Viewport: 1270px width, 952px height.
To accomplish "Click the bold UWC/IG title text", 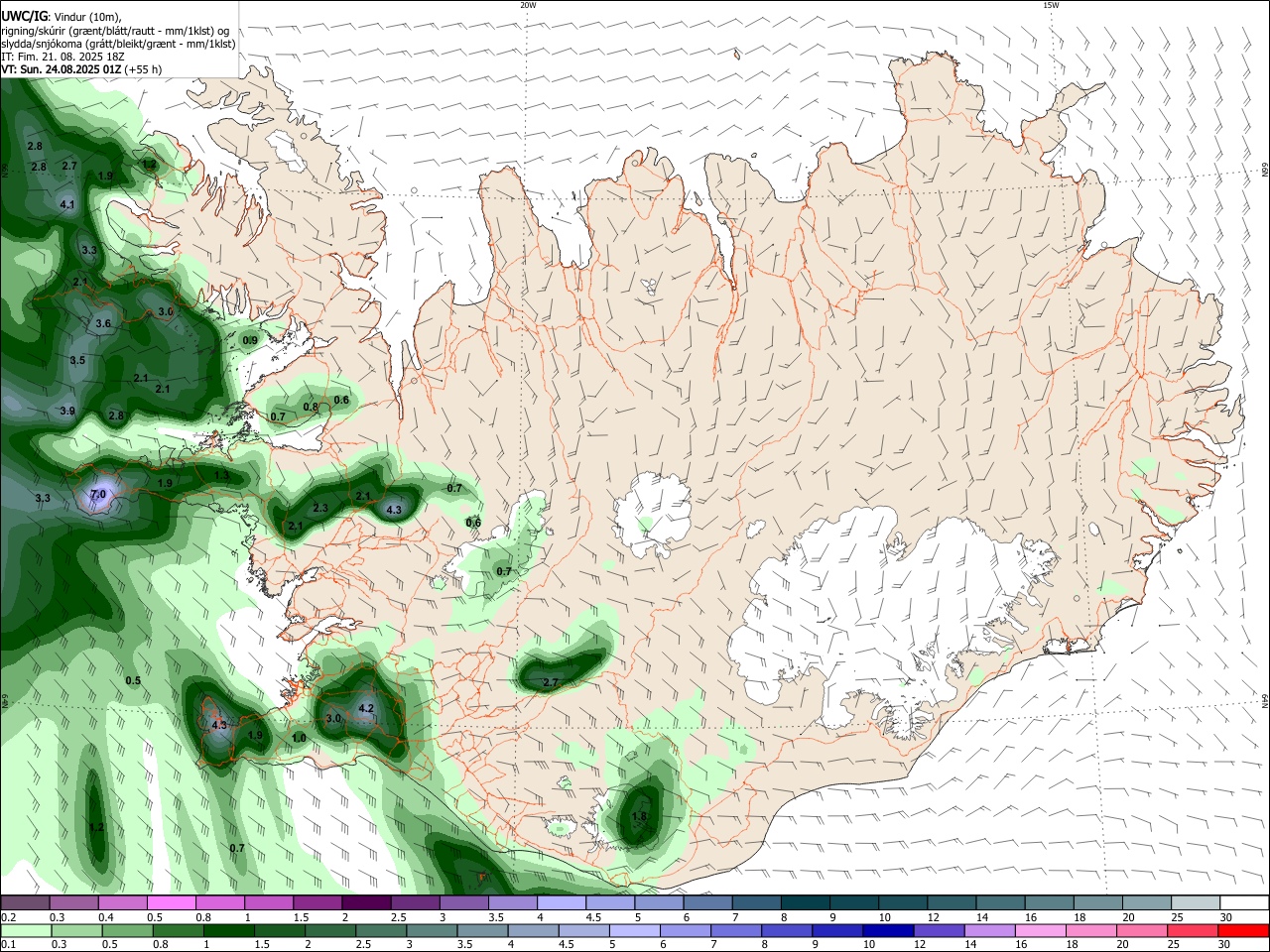I will pos(24,16).
